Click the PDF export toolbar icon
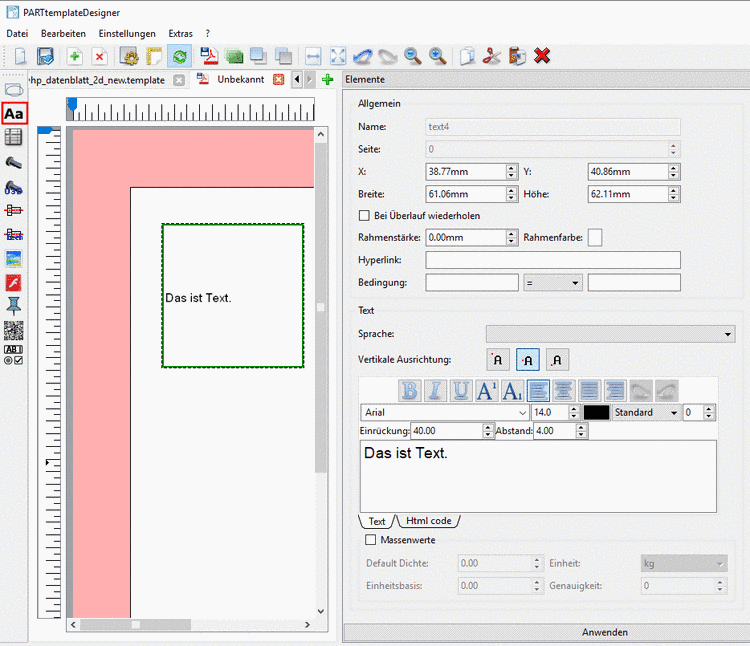This screenshot has width=750, height=646. 208,56
